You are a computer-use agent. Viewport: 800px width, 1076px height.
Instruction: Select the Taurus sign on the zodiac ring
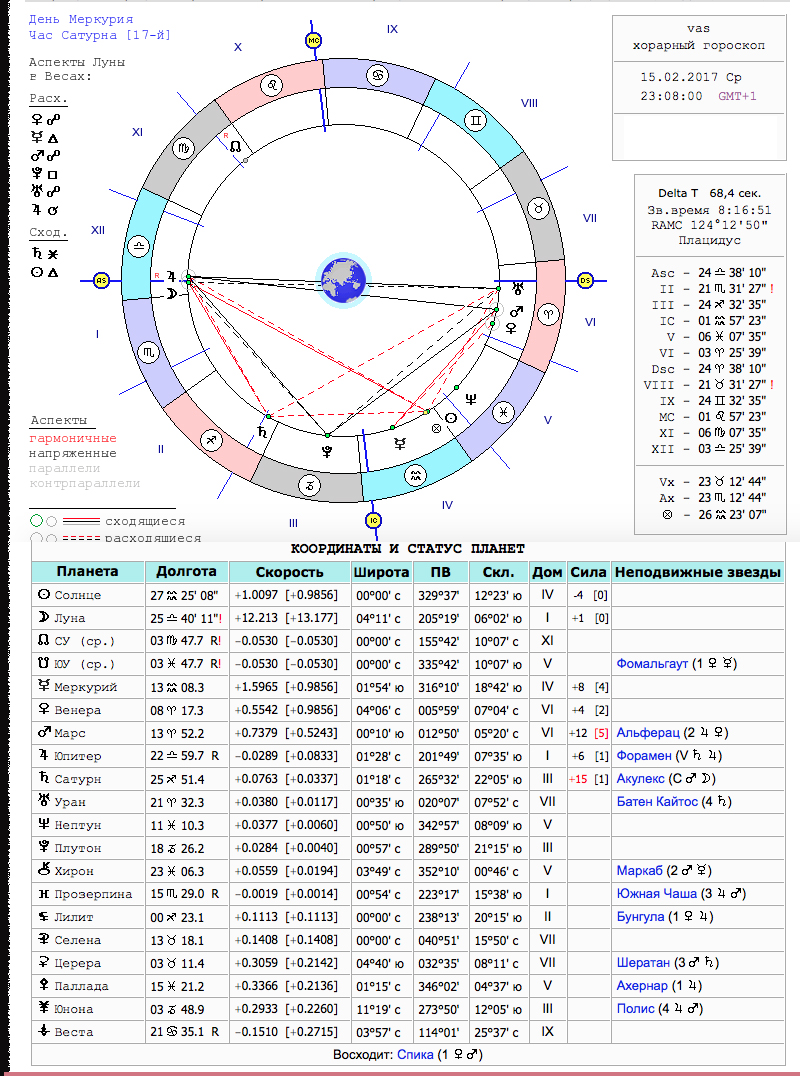[540, 207]
